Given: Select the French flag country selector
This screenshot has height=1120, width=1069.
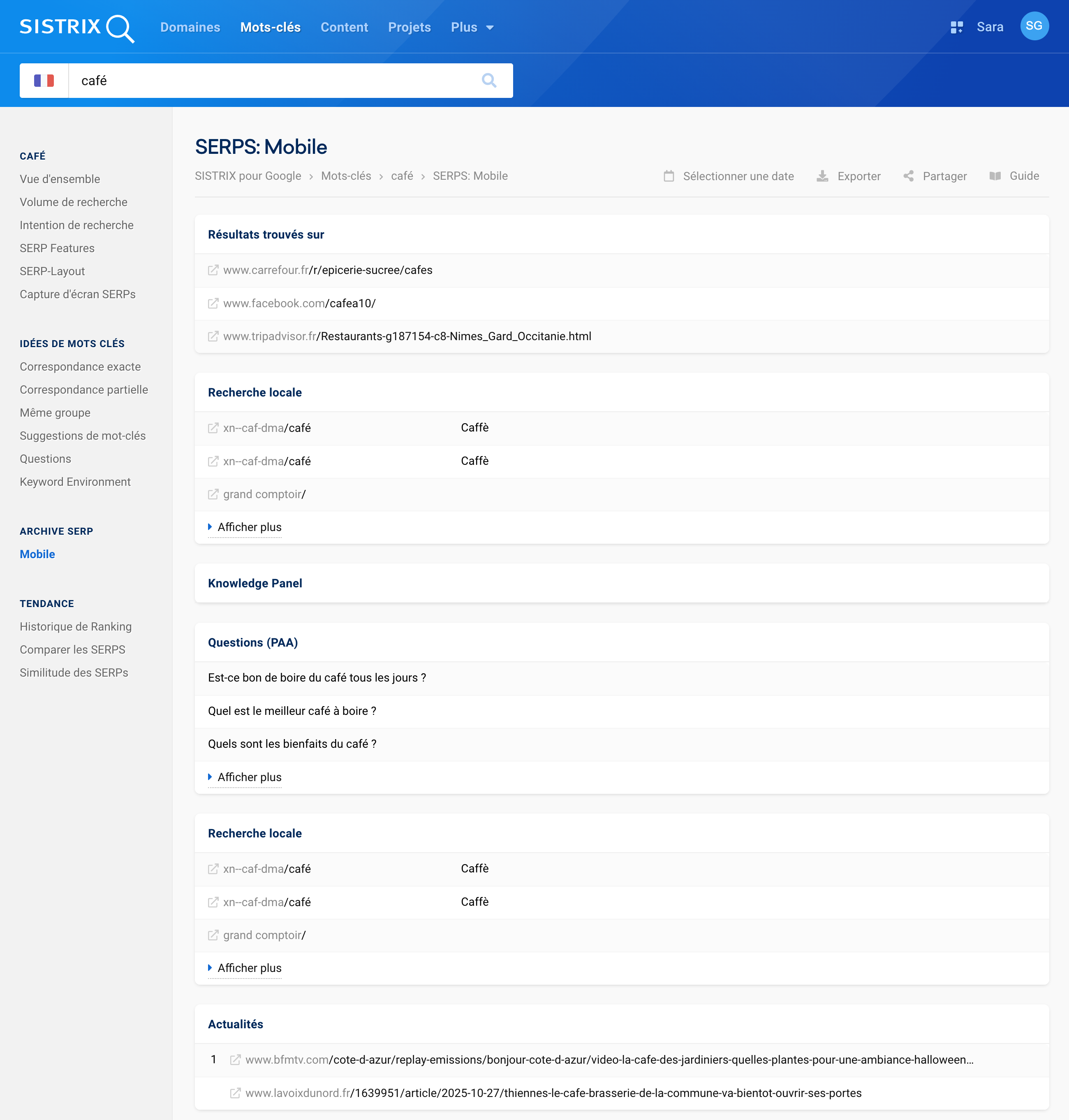Looking at the screenshot, I should pyautogui.click(x=44, y=80).
